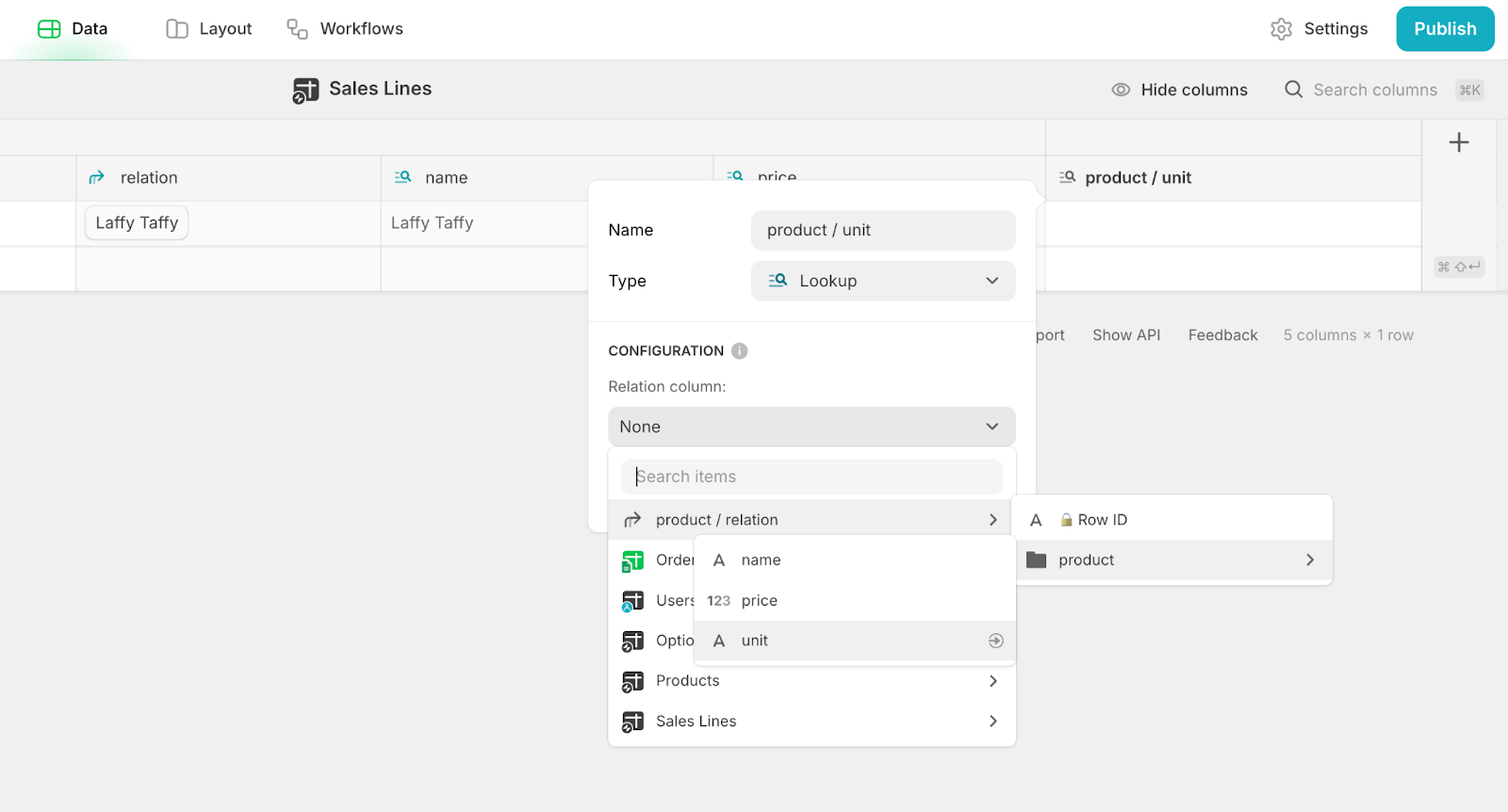Open the Data tab
The width and height of the screenshot is (1508, 812).
coord(73,29)
